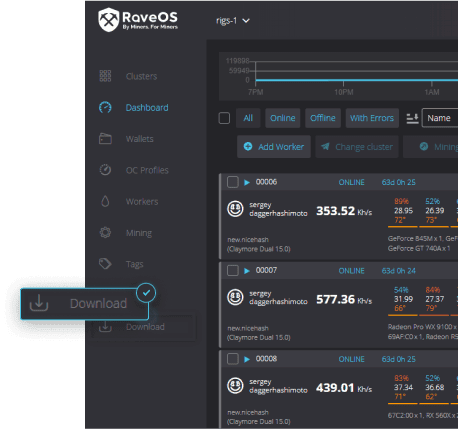Click the sort order icon beside Name
Viewport: 458px width, 429px height.
click(412, 118)
